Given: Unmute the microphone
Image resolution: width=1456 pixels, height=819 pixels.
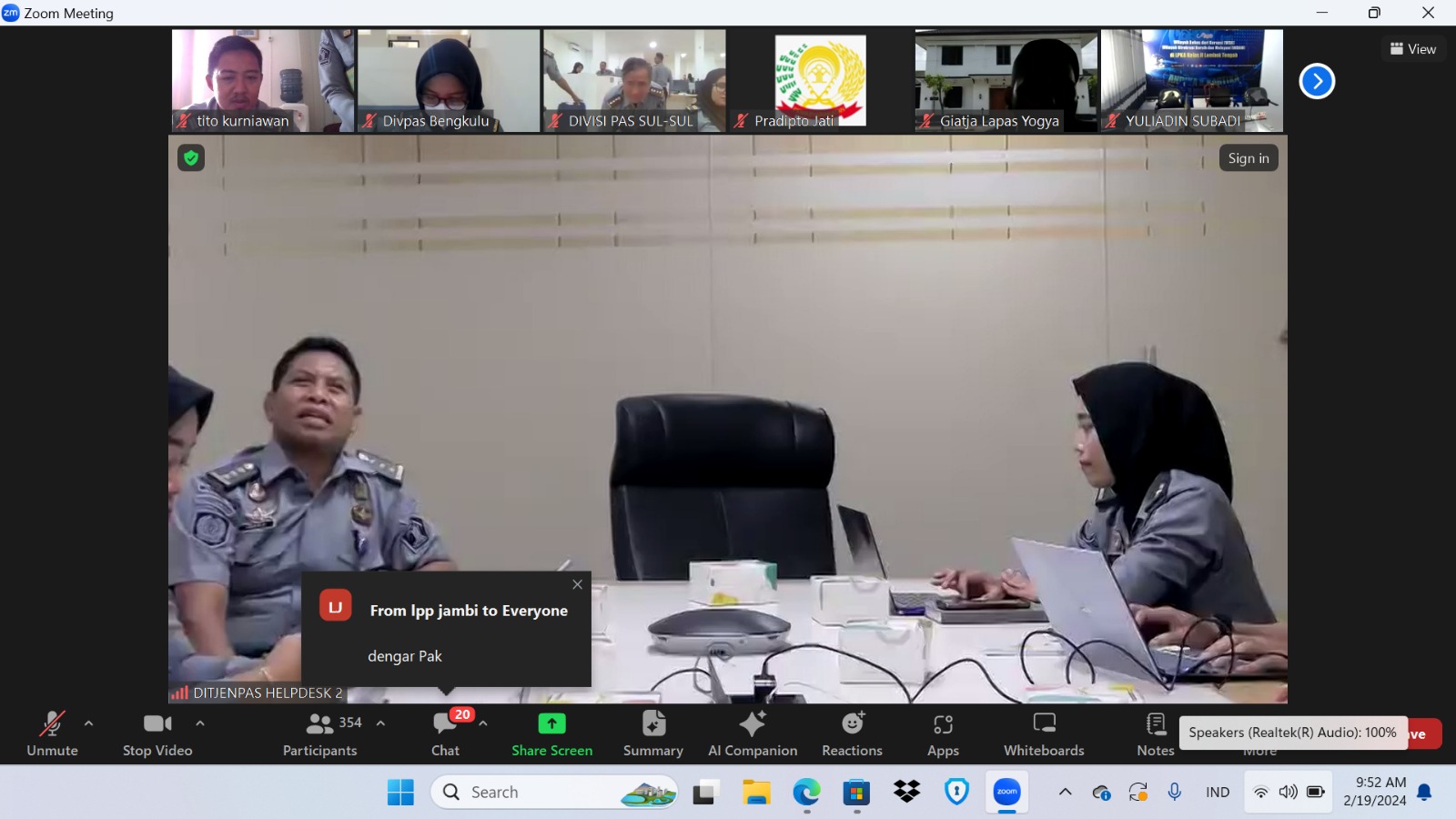Looking at the screenshot, I should pos(52,733).
